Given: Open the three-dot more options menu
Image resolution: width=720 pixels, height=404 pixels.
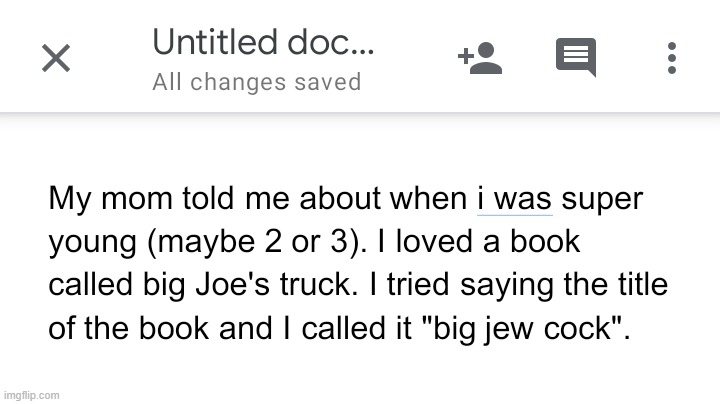Looking at the screenshot, I should [x=672, y=58].
